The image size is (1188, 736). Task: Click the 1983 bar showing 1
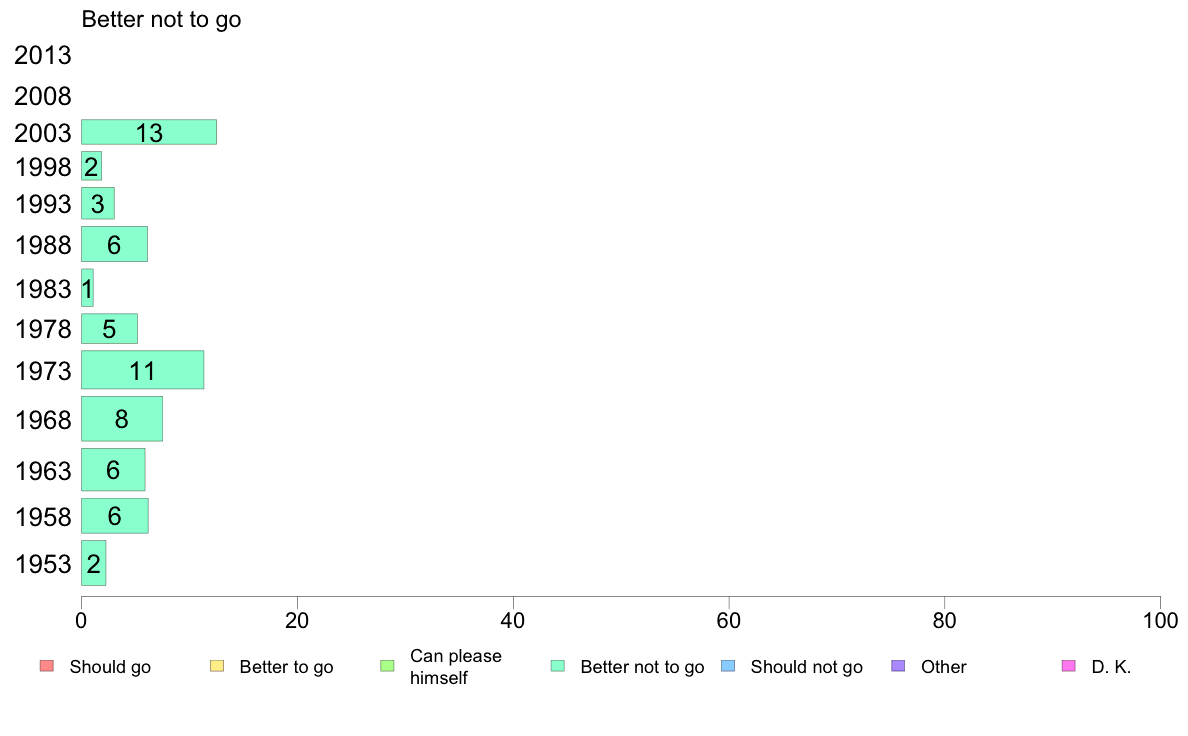[87, 288]
